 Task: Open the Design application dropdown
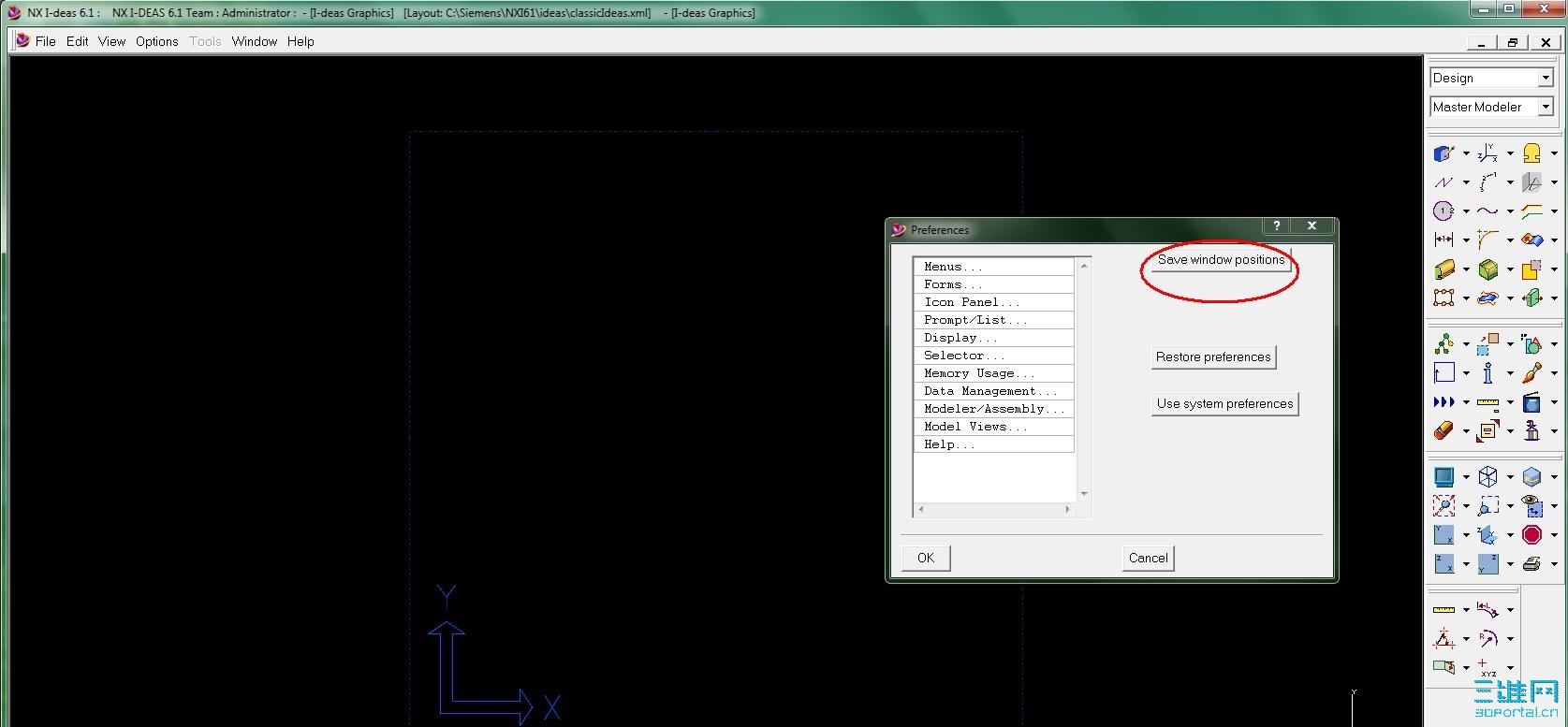click(1546, 78)
